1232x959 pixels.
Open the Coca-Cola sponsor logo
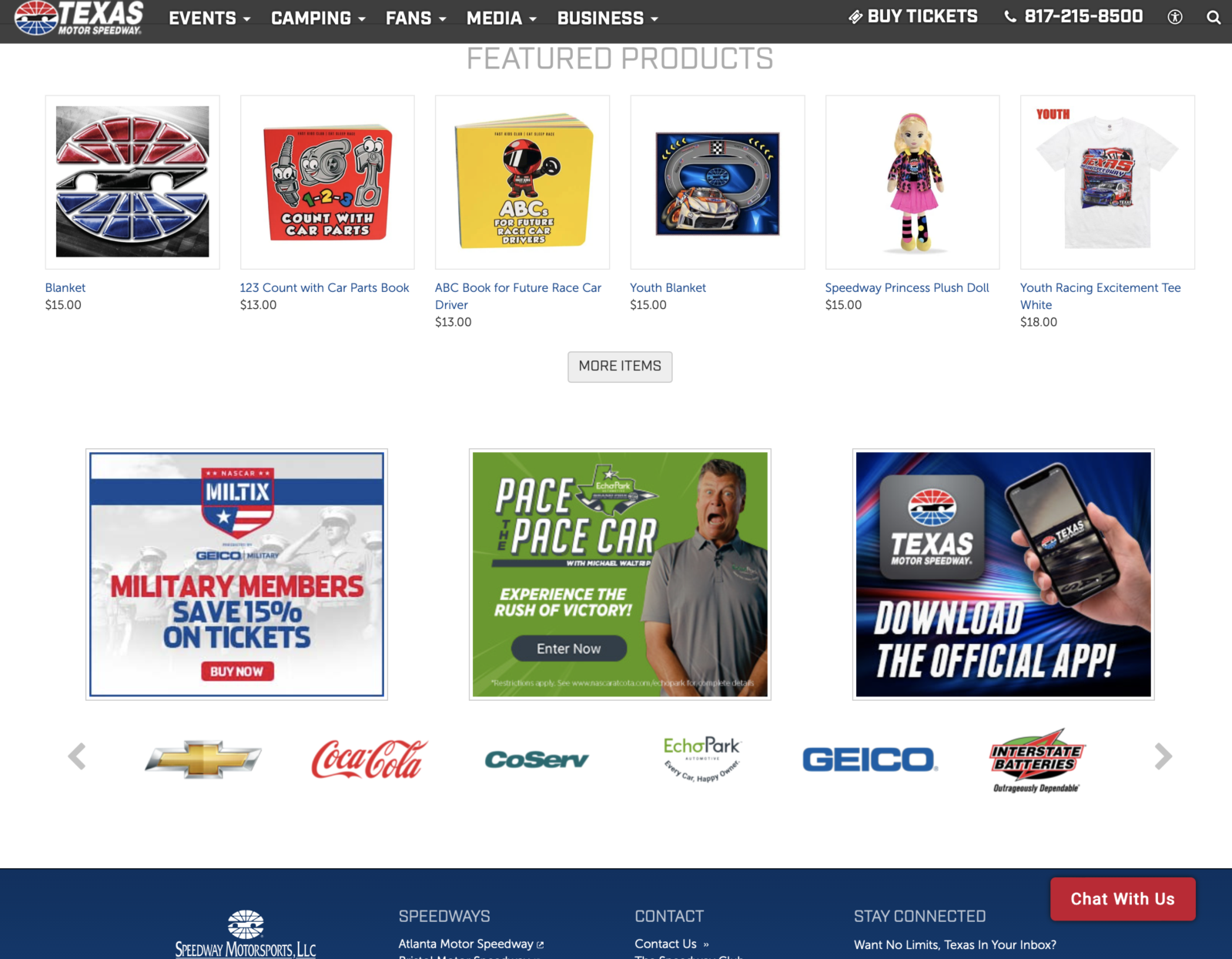[370, 759]
